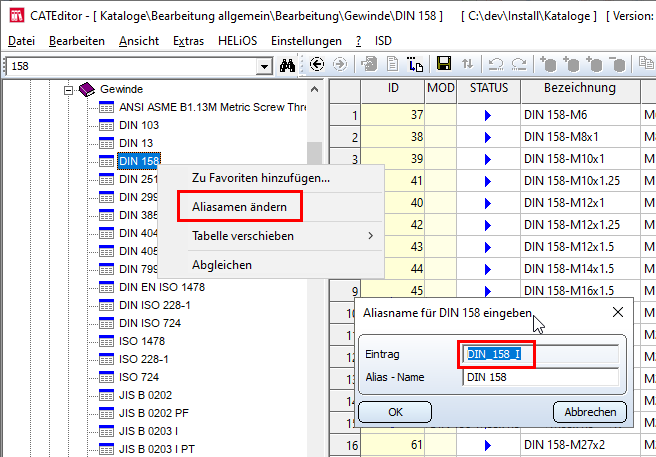656x457 pixels.
Task: Close the Aliasname dialog with X
Action: [x=618, y=312]
